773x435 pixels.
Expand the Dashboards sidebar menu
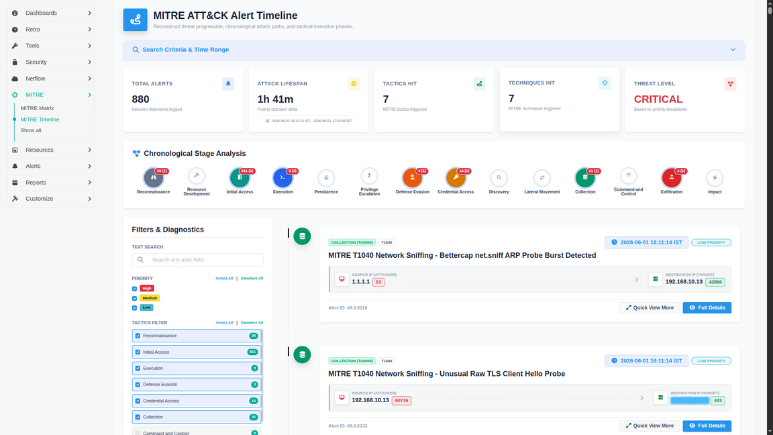pos(51,13)
